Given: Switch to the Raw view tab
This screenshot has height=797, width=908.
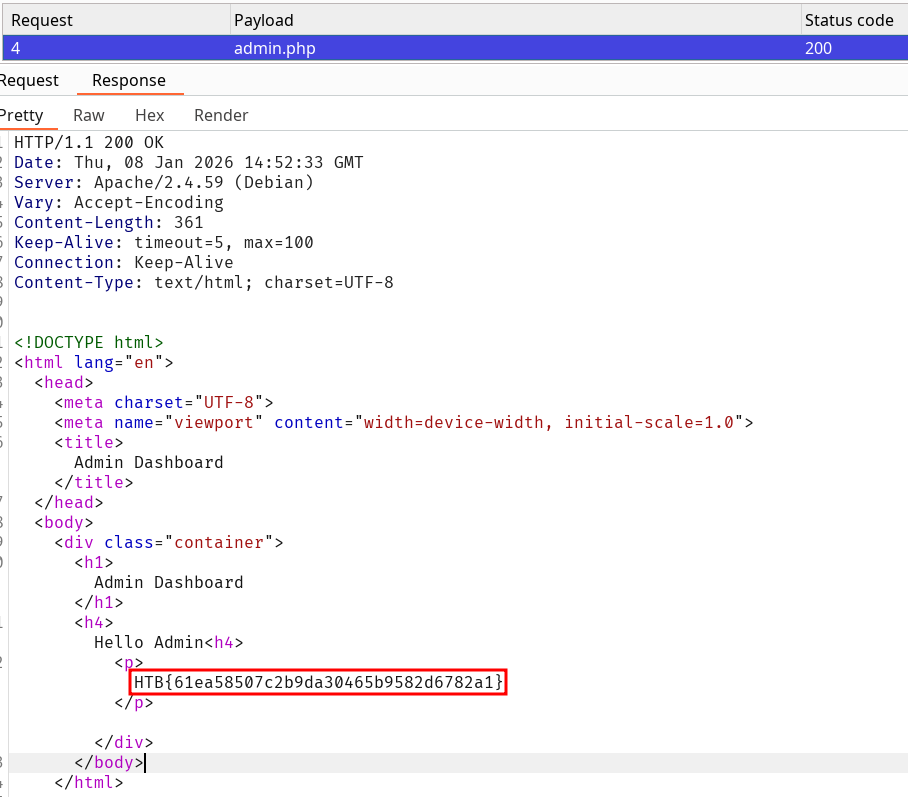Looking at the screenshot, I should click(89, 115).
